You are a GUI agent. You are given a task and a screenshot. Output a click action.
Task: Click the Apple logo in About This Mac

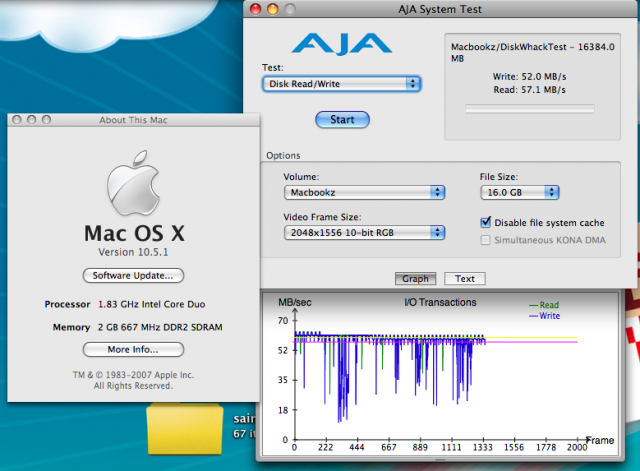133,183
